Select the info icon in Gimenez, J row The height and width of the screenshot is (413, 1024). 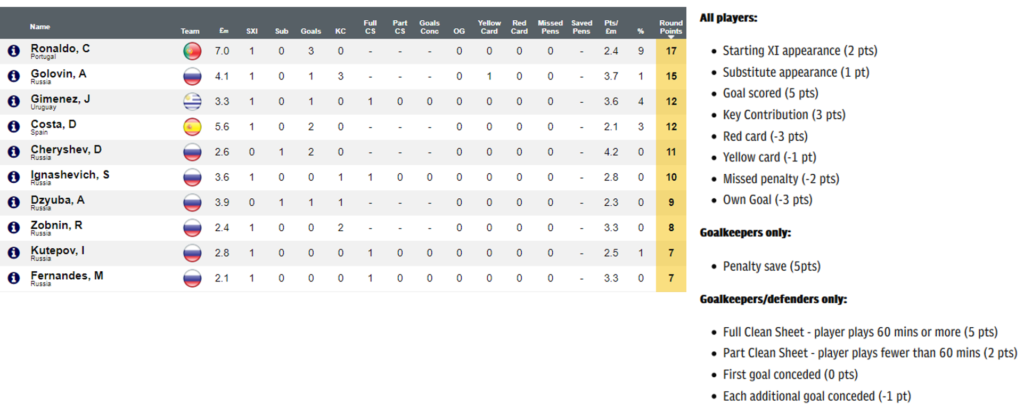coord(14,101)
